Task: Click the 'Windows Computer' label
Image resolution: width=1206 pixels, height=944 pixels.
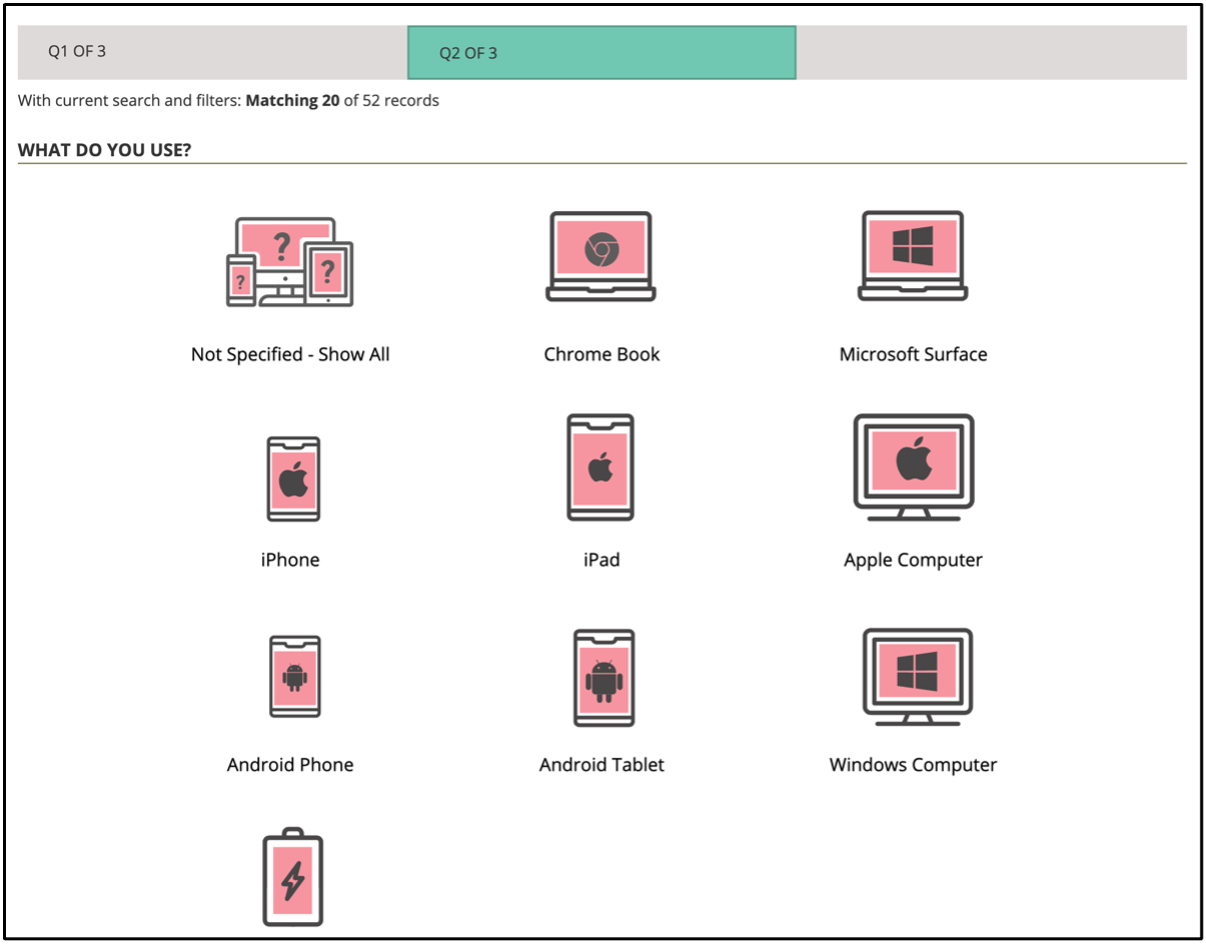Action: pyautogui.click(x=913, y=765)
